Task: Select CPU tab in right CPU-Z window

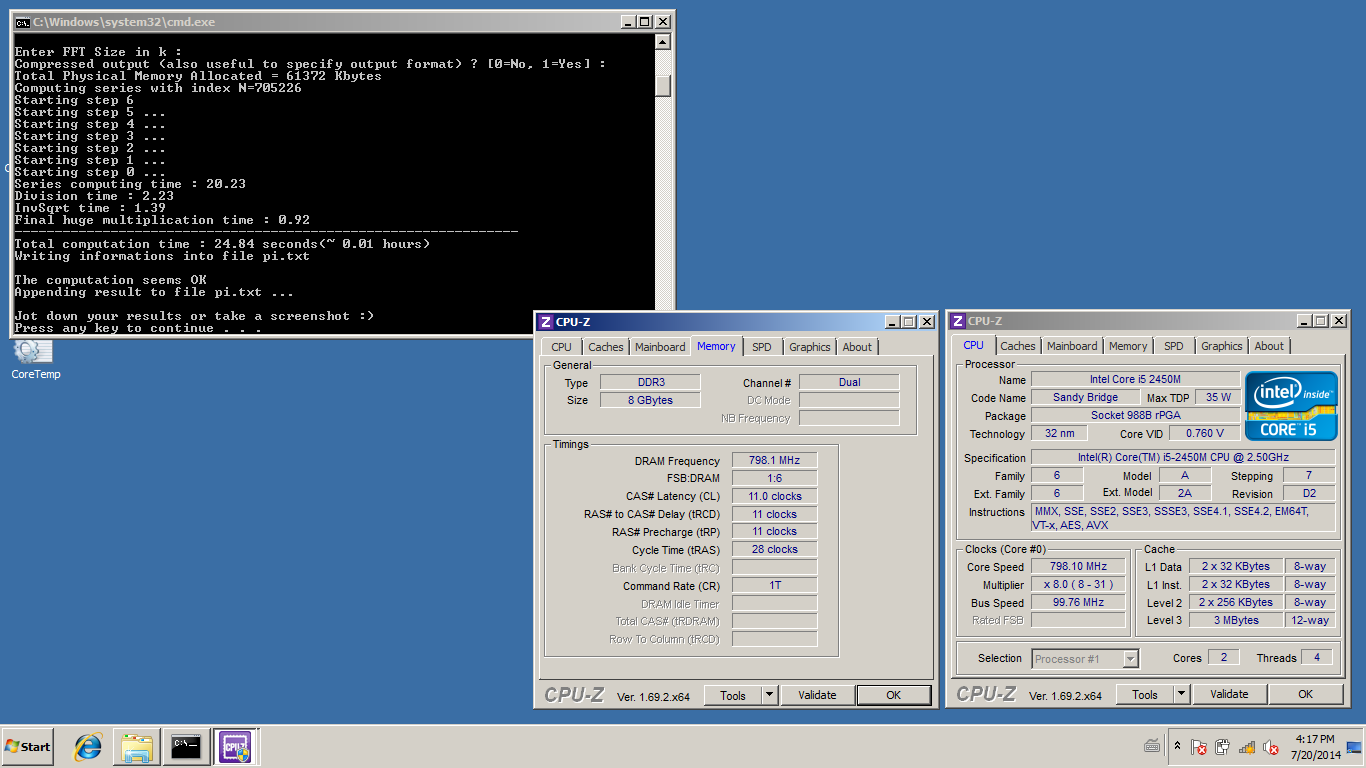Action: coord(973,345)
